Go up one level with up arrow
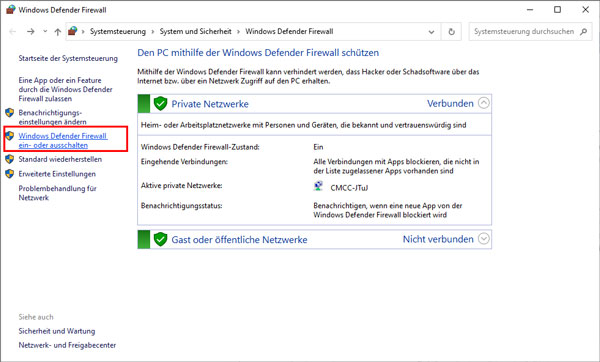This screenshot has width=600, height=362. (57, 32)
